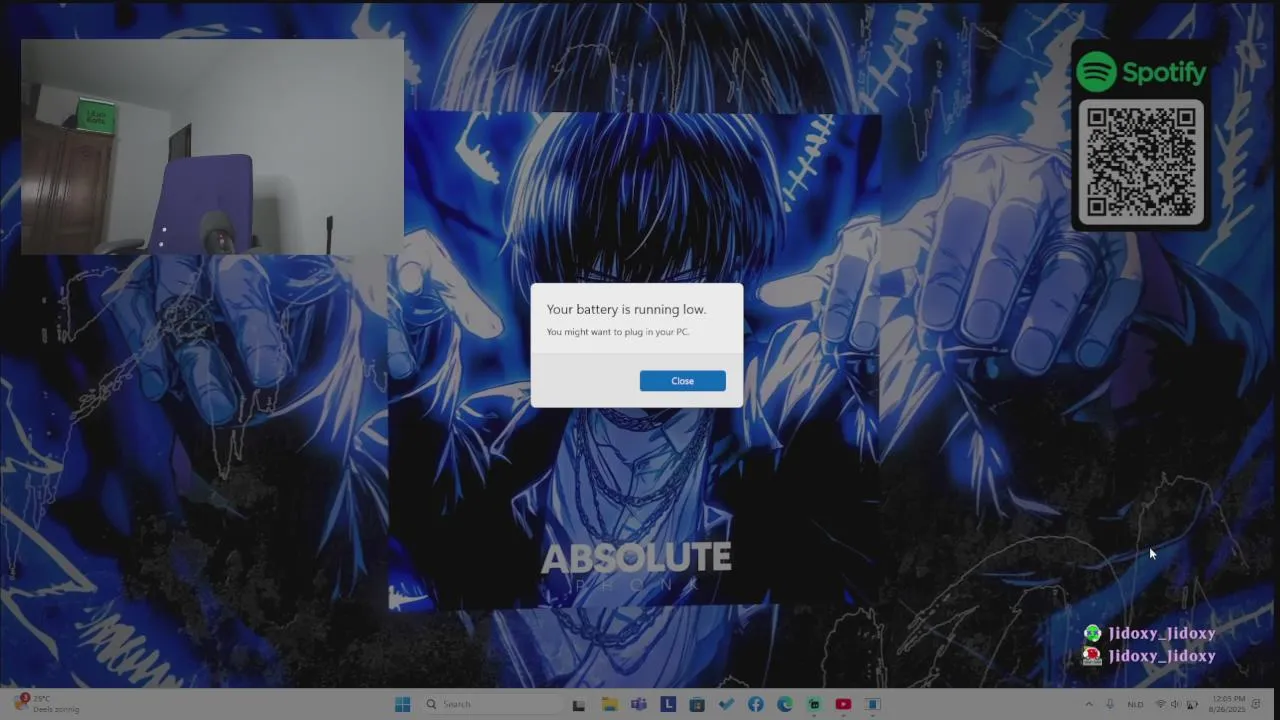Image resolution: width=1280 pixels, height=720 pixels.
Task: Open Facebook from the taskbar
Action: 755,704
